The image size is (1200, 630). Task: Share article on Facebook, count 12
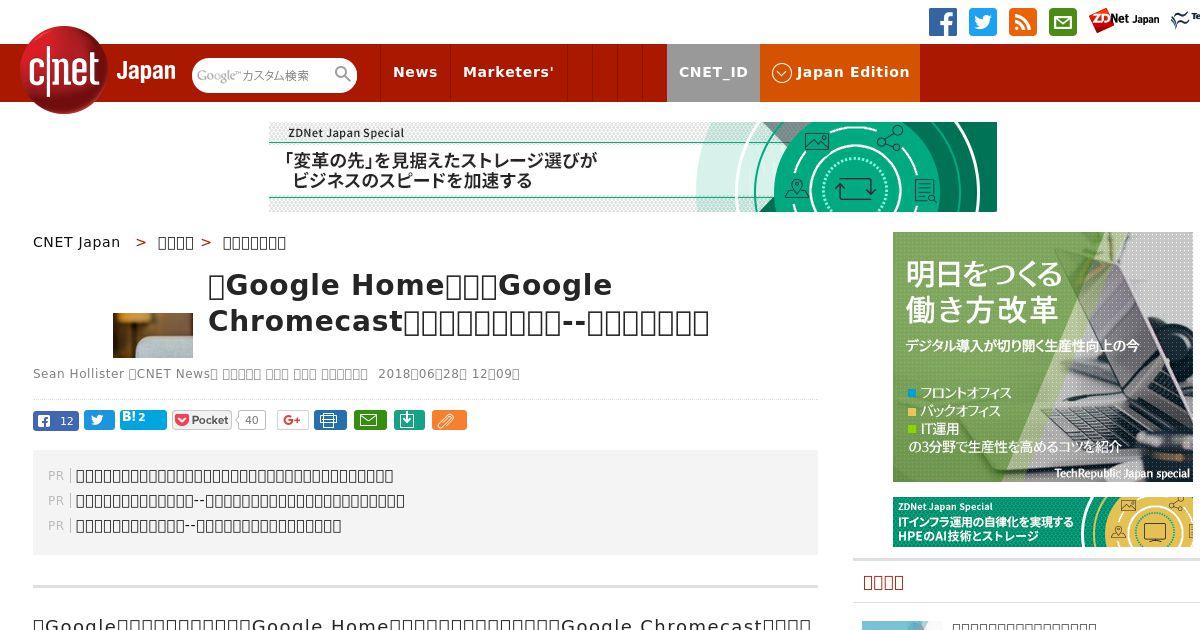[56, 420]
